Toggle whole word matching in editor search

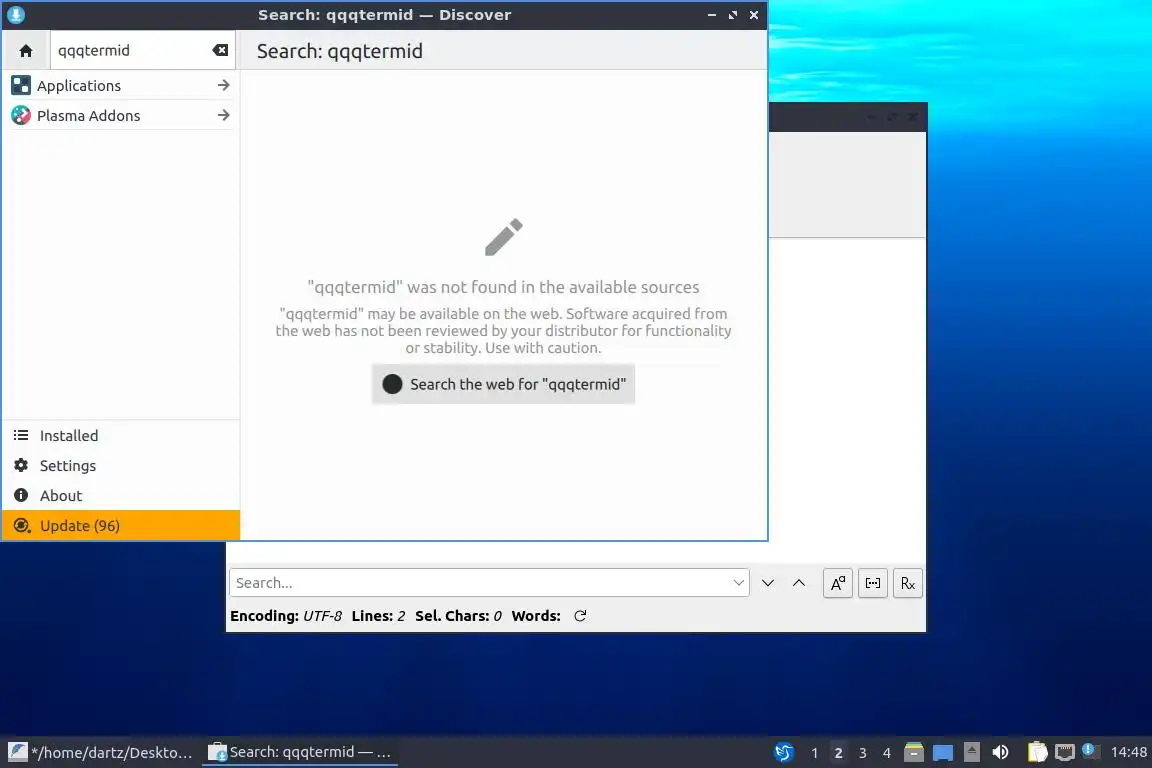(873, 584)
